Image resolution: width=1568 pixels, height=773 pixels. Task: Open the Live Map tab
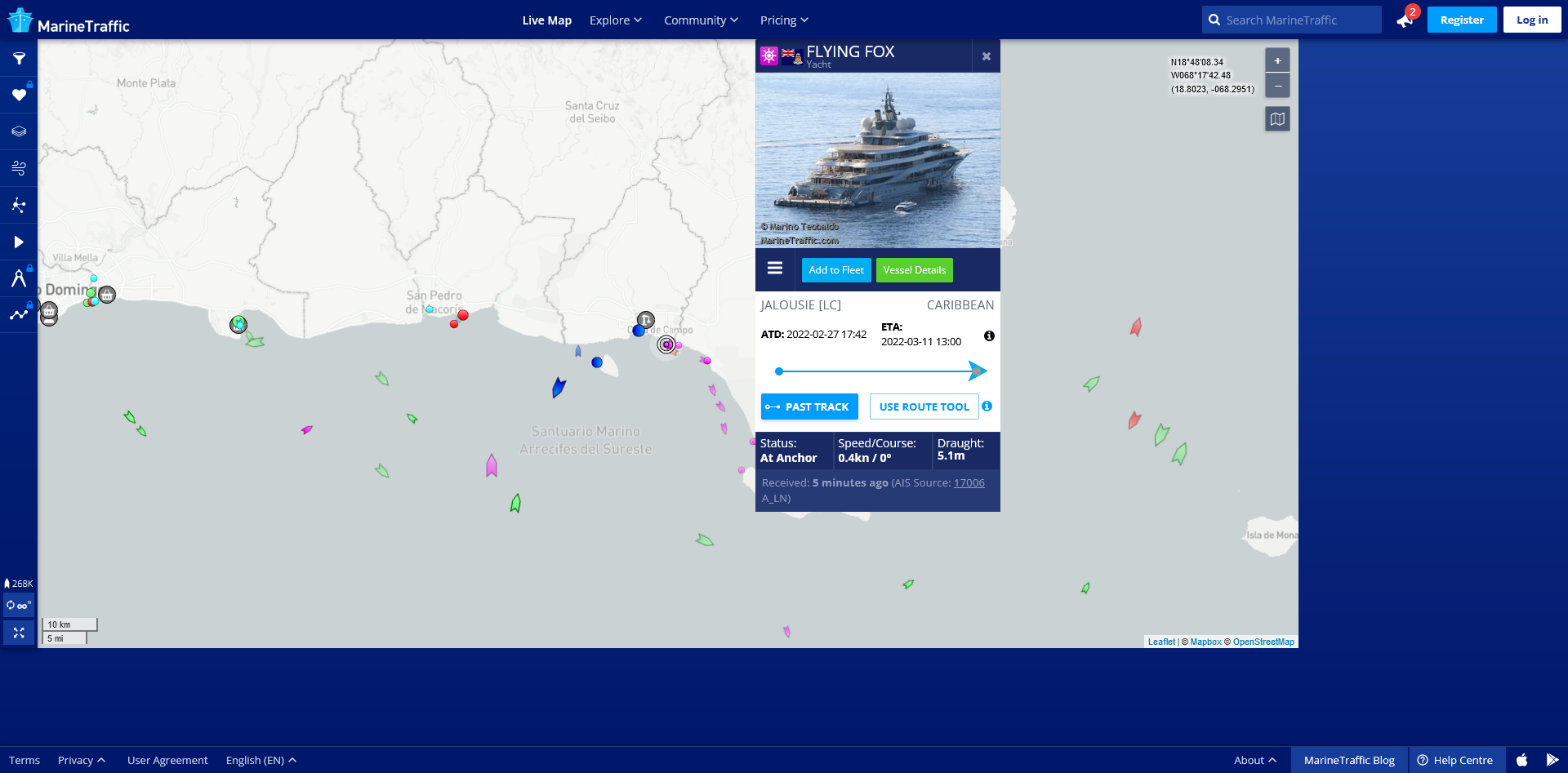(547, 20)
